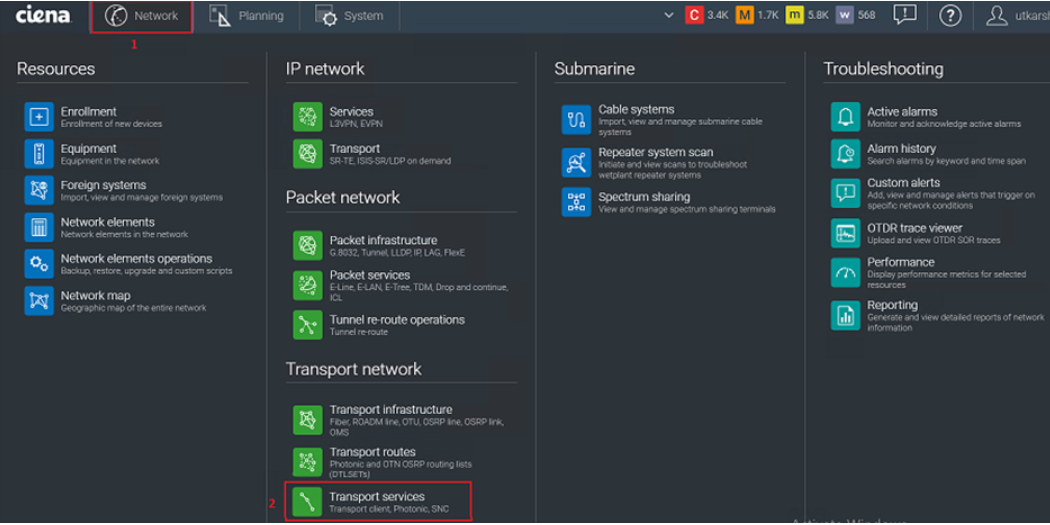The height and width of the screenshot is (525, 1050).
Task: Click the Enrollment icon
Action: (x=39, y=117)
